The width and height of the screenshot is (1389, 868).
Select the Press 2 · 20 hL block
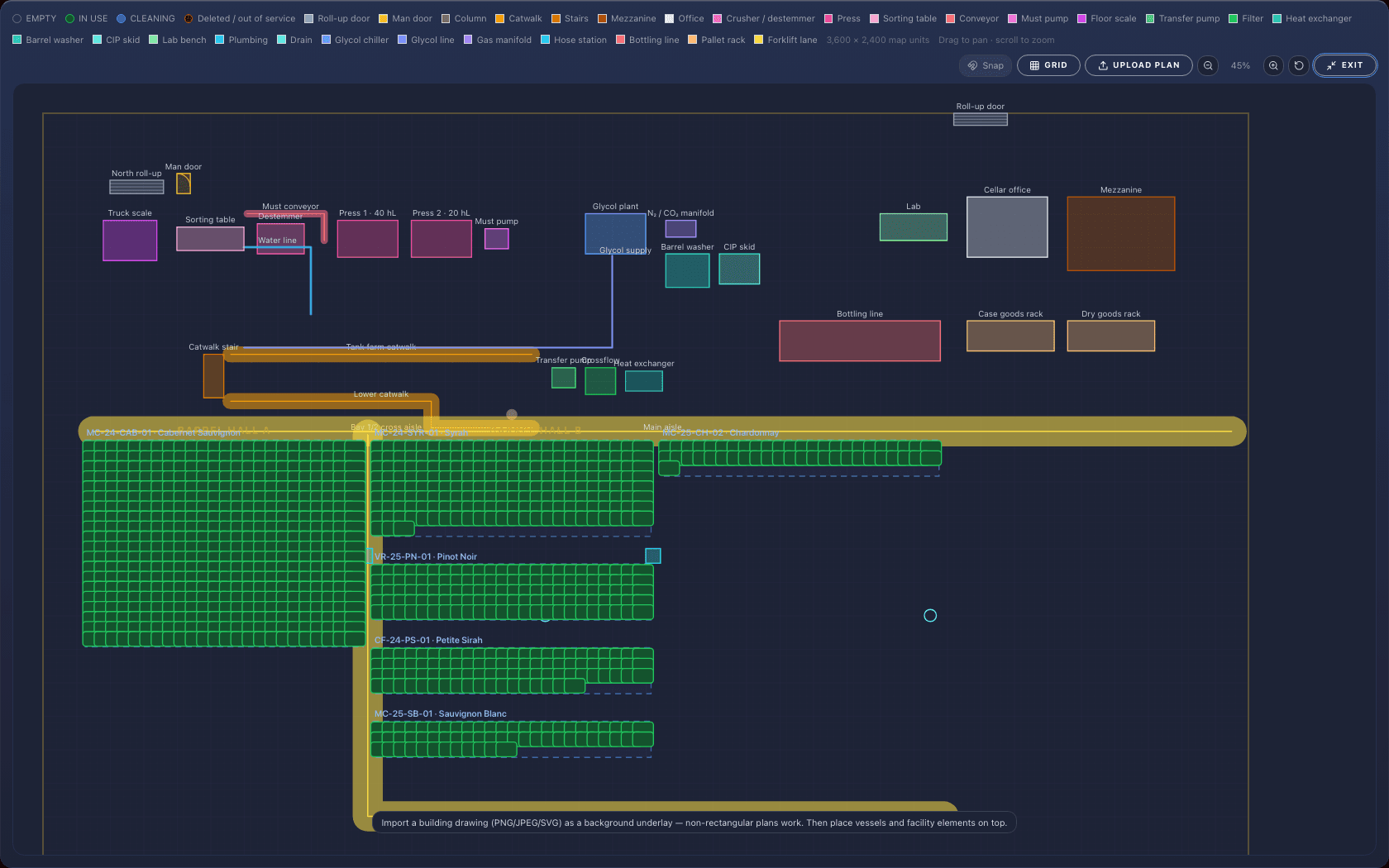click(x=442, y=239)
